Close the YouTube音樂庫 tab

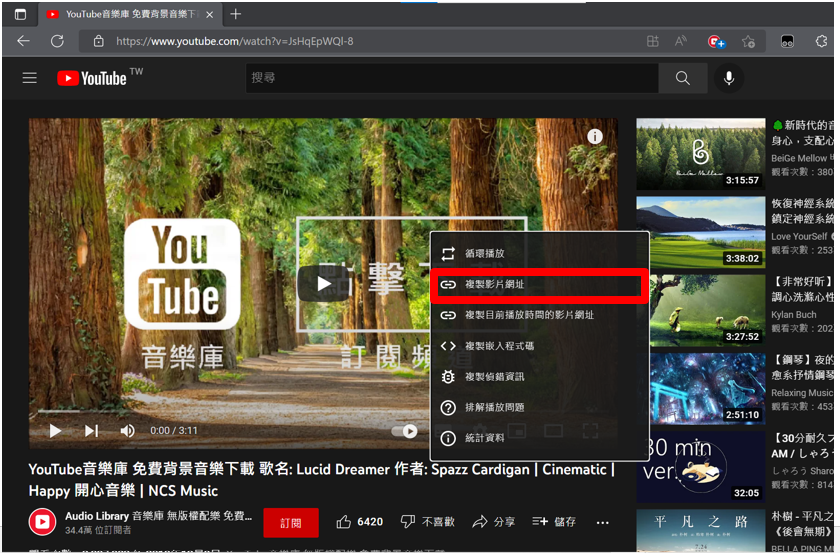tap(209, 14)
